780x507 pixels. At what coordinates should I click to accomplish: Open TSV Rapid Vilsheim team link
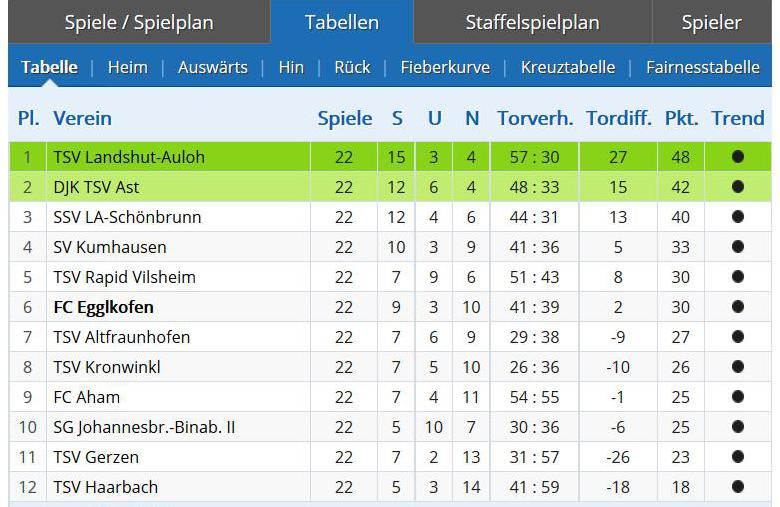[124, 277]
